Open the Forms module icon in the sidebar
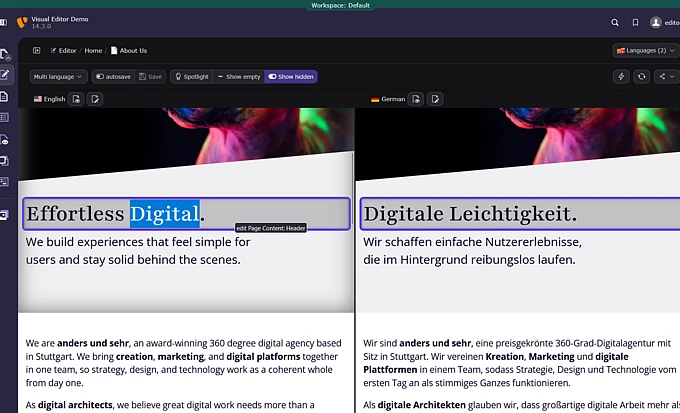Screen dimensions: 680x413 4,181
